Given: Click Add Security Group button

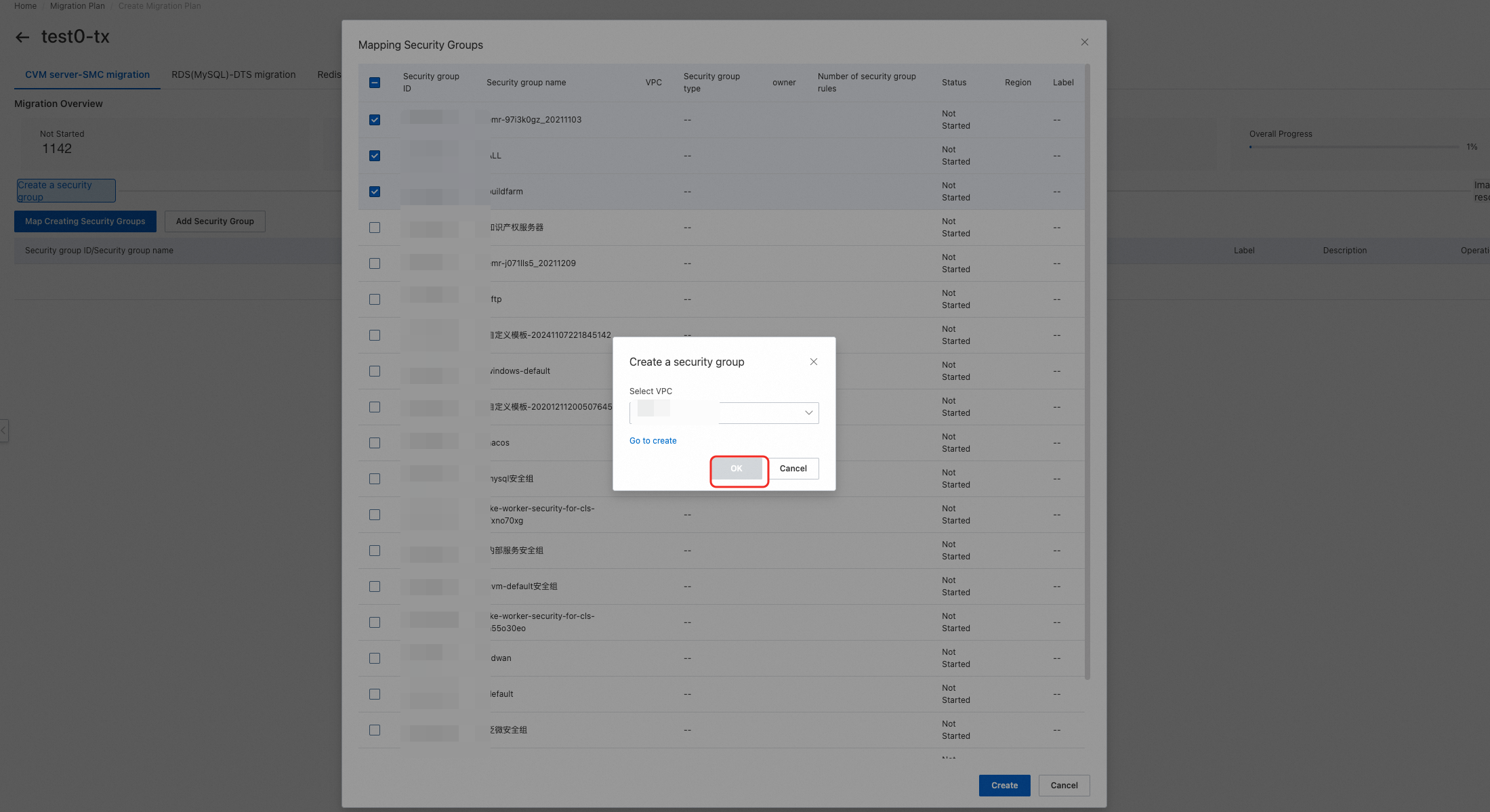Looking at the screenshot, I should (x=215, y=221).
